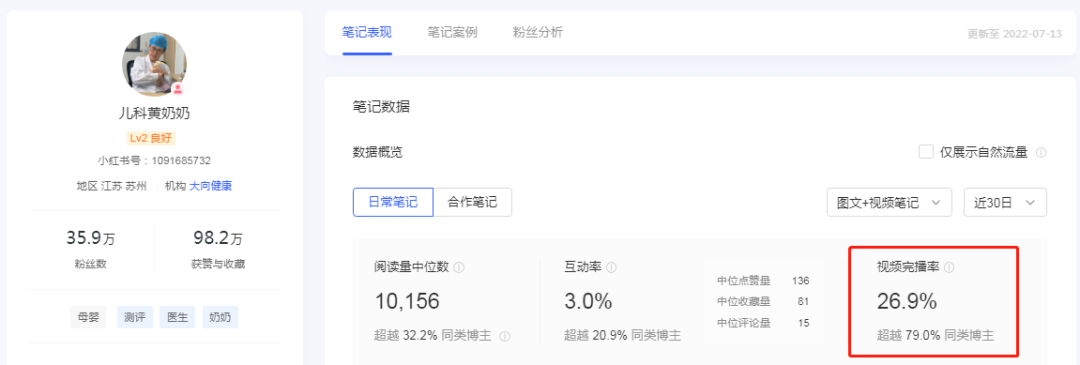Screen dimensions: 1080x365
Task: Click info icon after 仅展示自然流量
Action: [x=1041, y=152]
